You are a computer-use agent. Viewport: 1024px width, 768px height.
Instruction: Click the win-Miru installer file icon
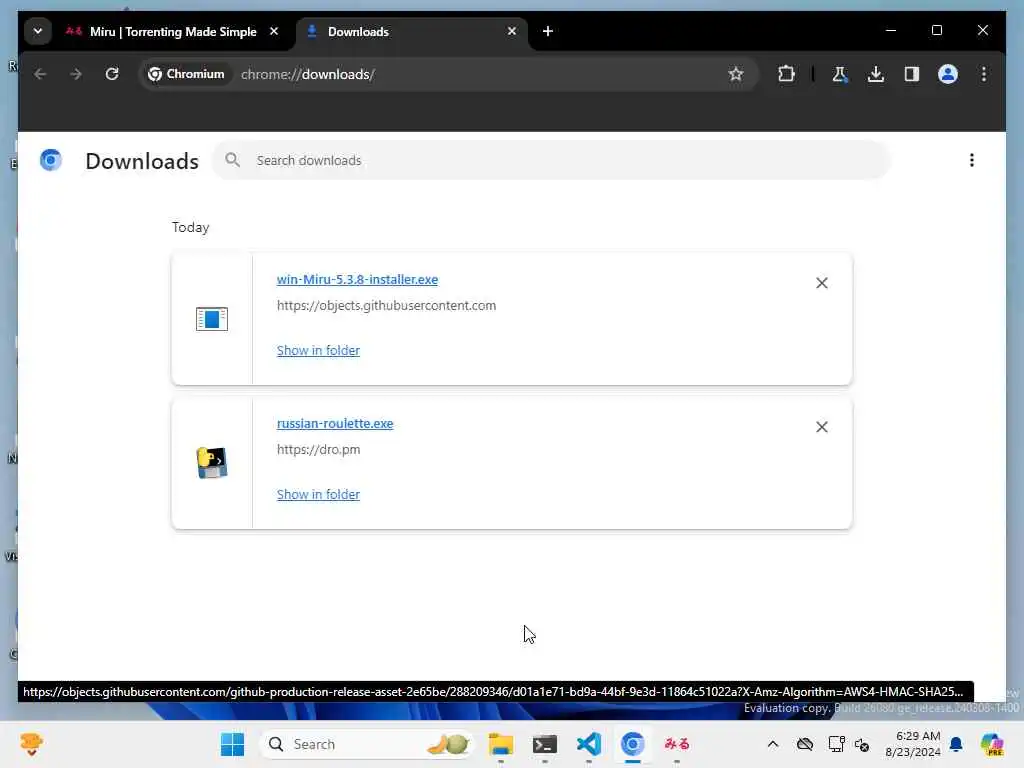(x=212, y=319)
